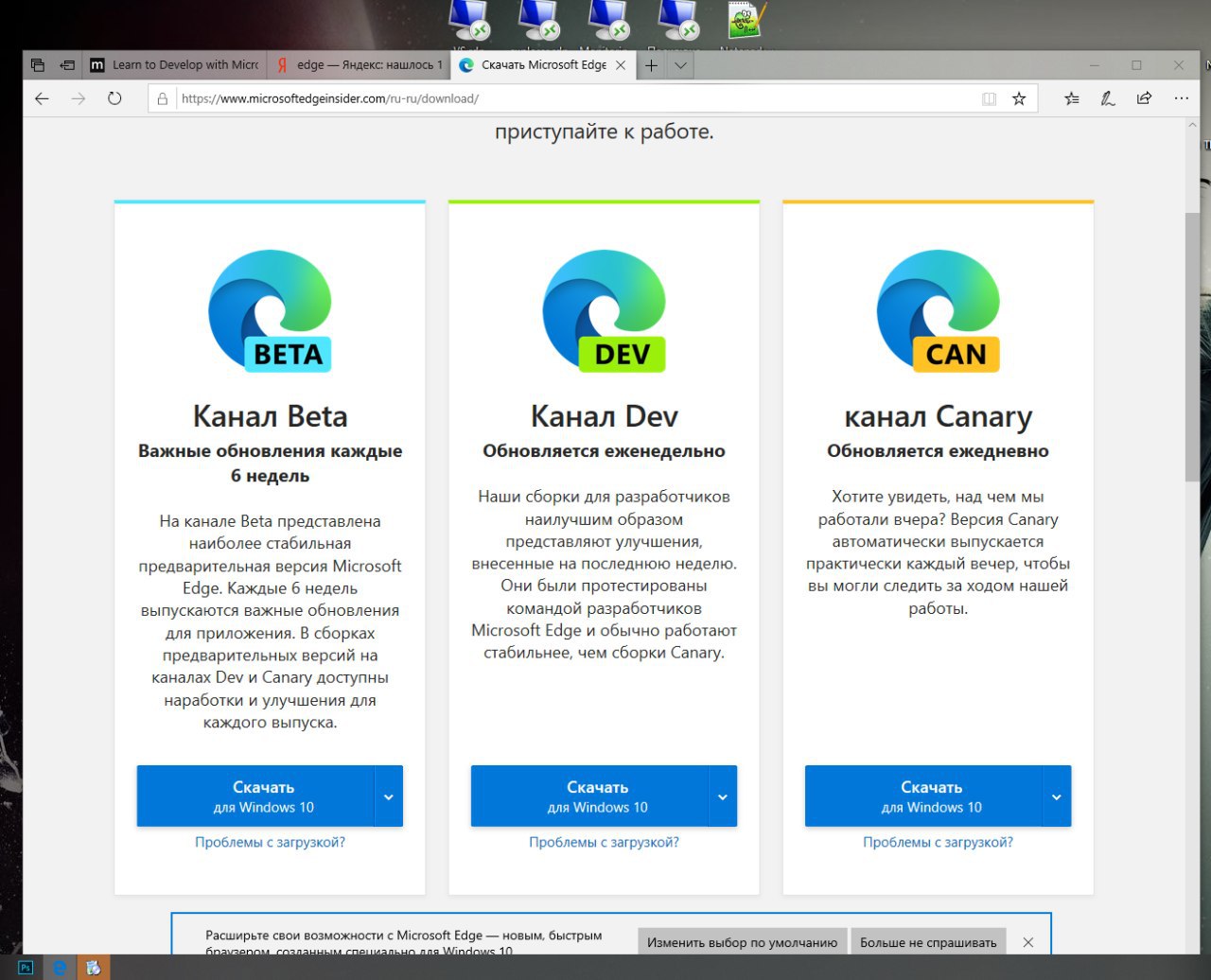Viewport: 1211px width, 980px height.
Task: Add page to favorites with star icon
Action: 1019,98
